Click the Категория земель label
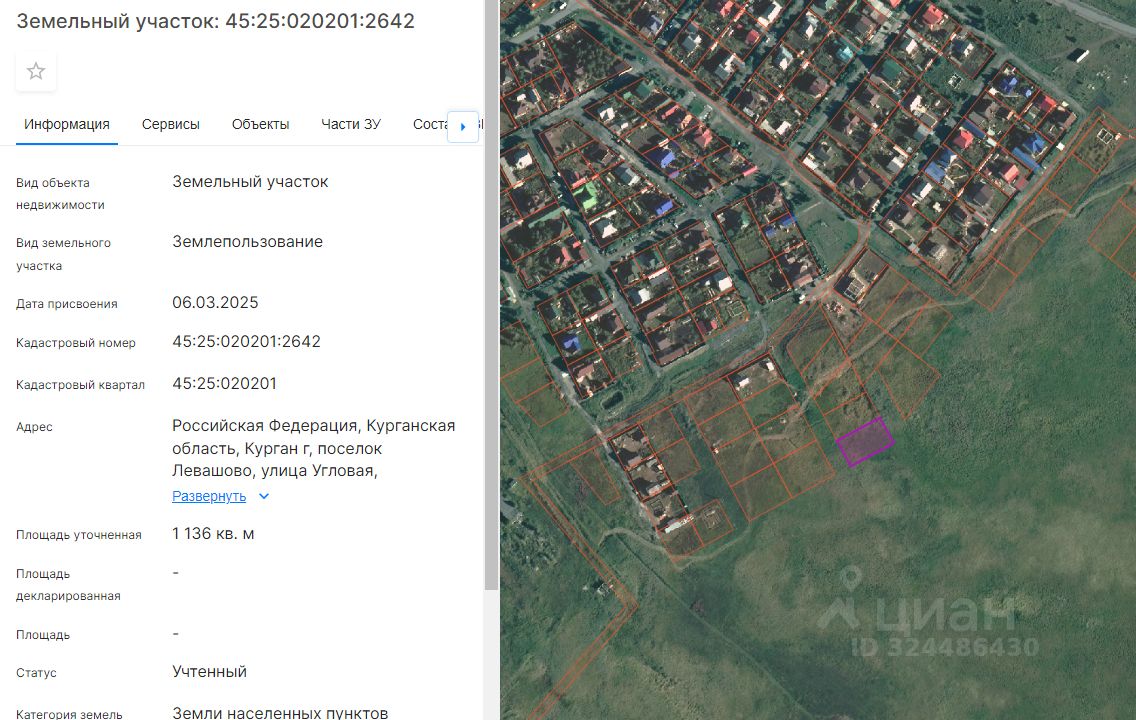Viewport: 1136px width, 720px height. pos(69,714)
